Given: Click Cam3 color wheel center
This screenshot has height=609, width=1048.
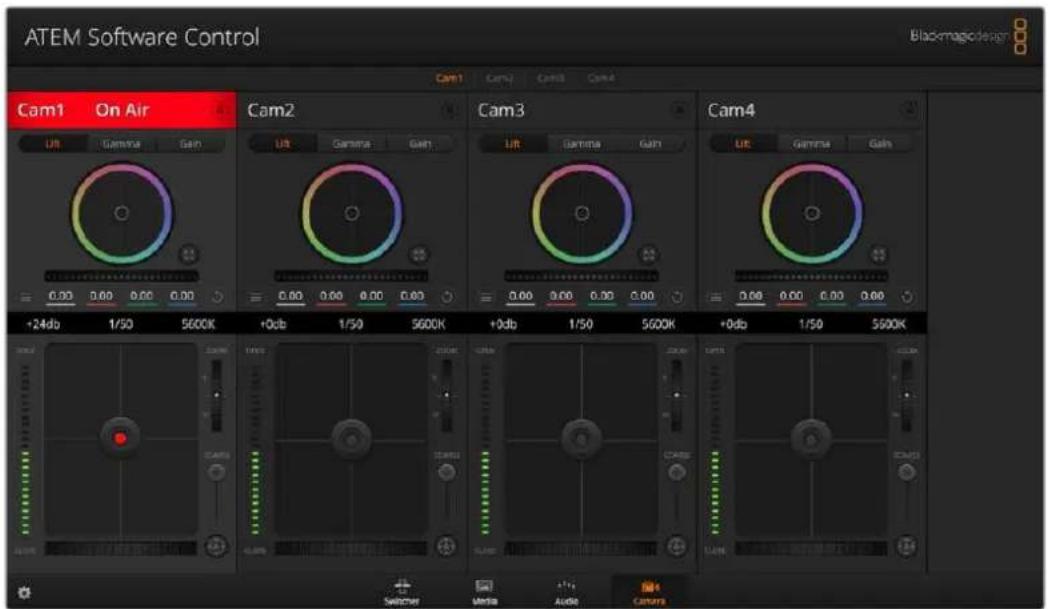Looking at the screenshot, I should 582,213.
